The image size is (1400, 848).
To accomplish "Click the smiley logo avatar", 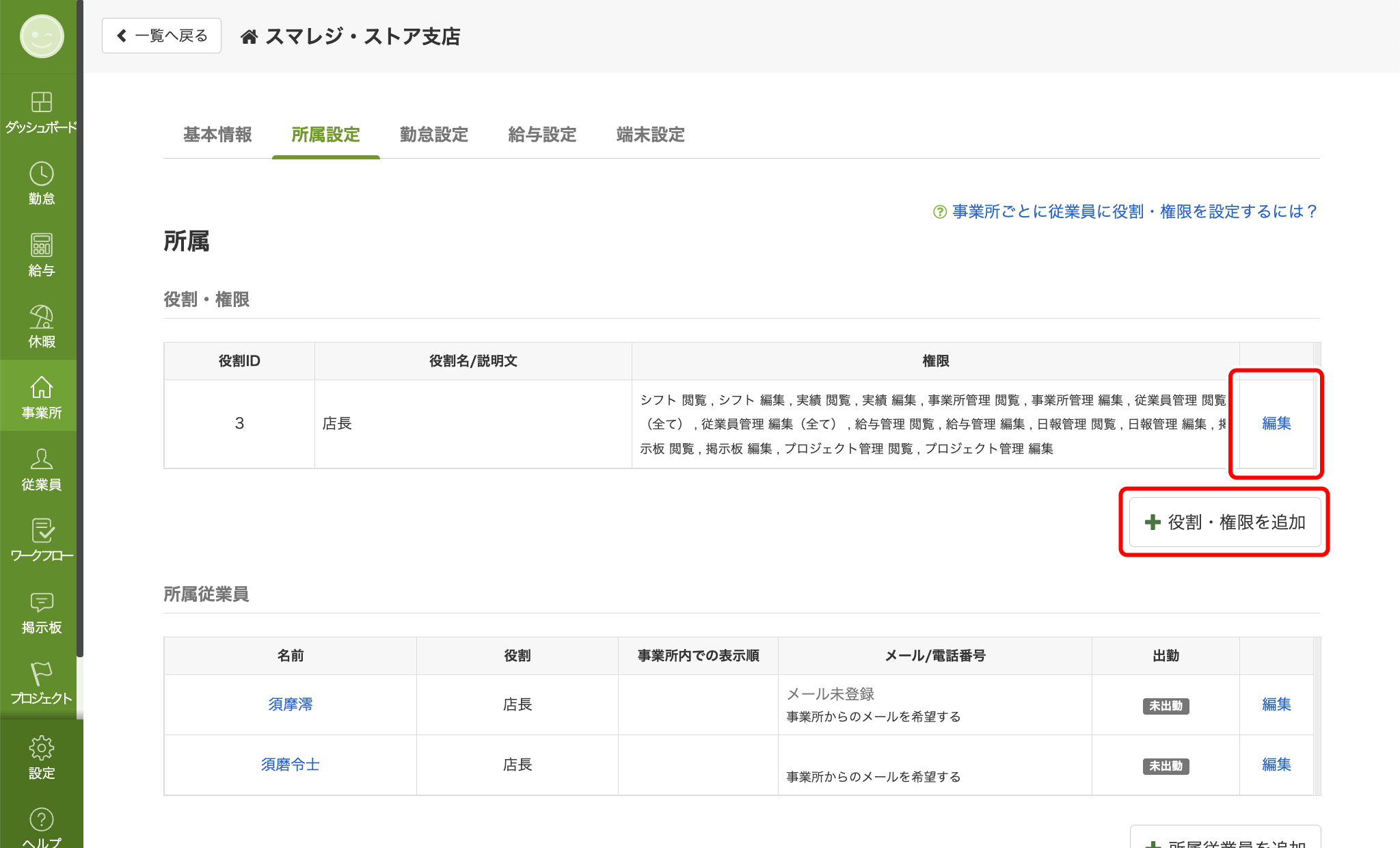I will [x=42, y=36].
